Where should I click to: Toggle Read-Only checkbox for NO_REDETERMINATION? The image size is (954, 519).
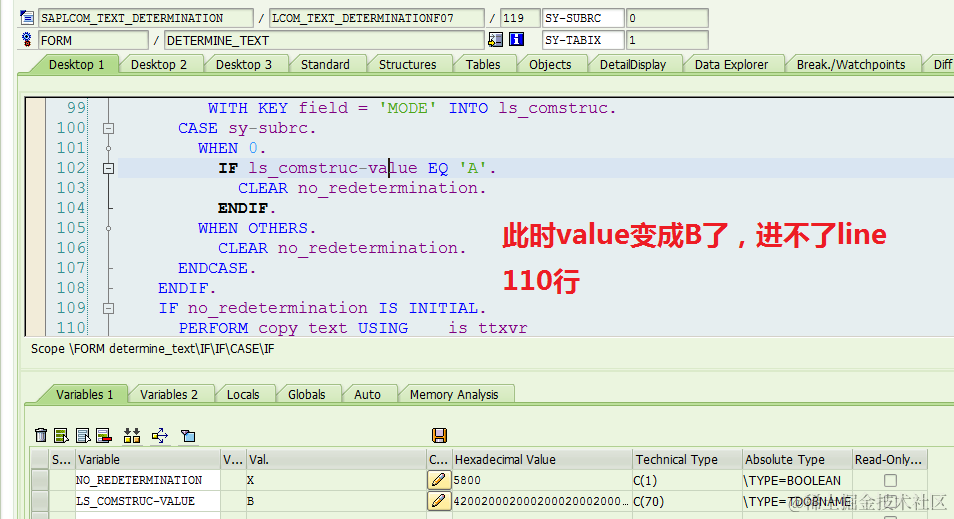tap(890, 481)
